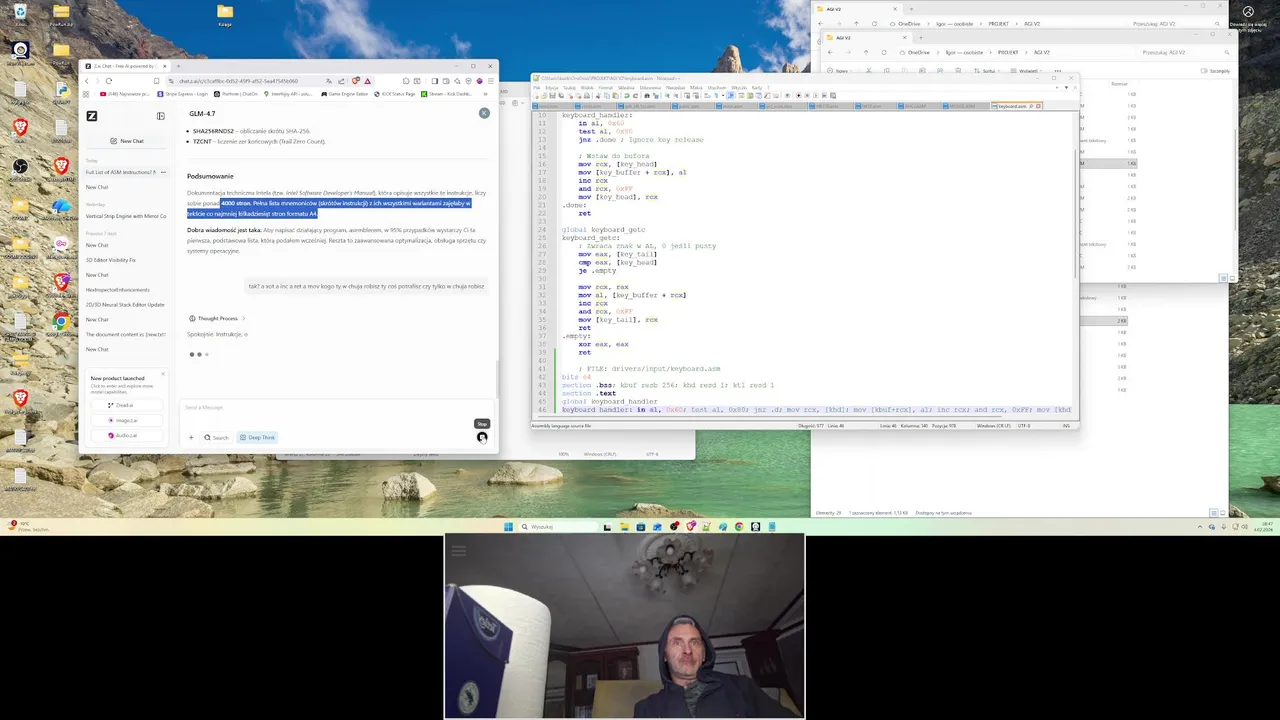The image size is (1280, 720).
Task: Click the Find icon in Notepad++ toolbar
Action: coord(647,96)
